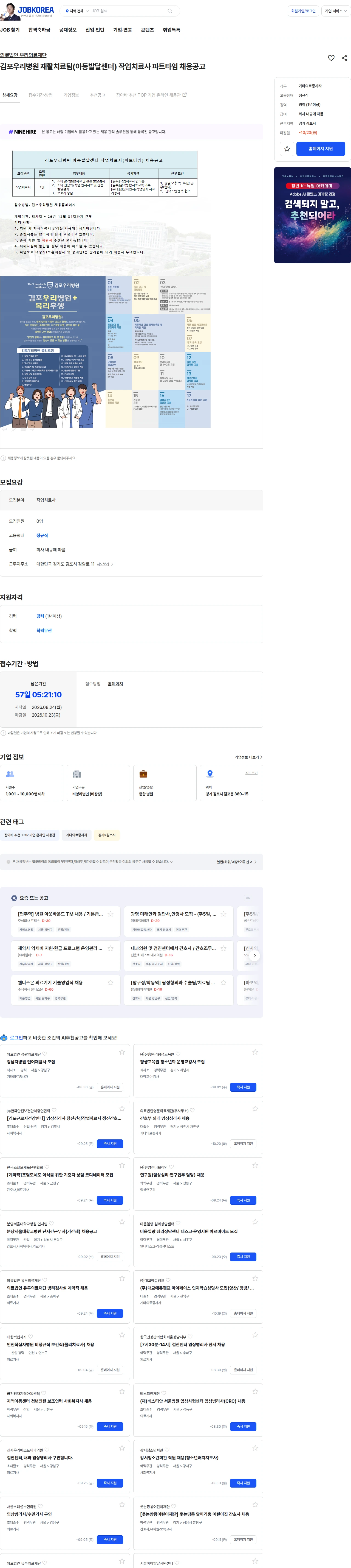Star the [언주역] 병원 아웃바운드 TM posting
The image size is (351, 1568).
pyautogui.click(x=110, y=914)
